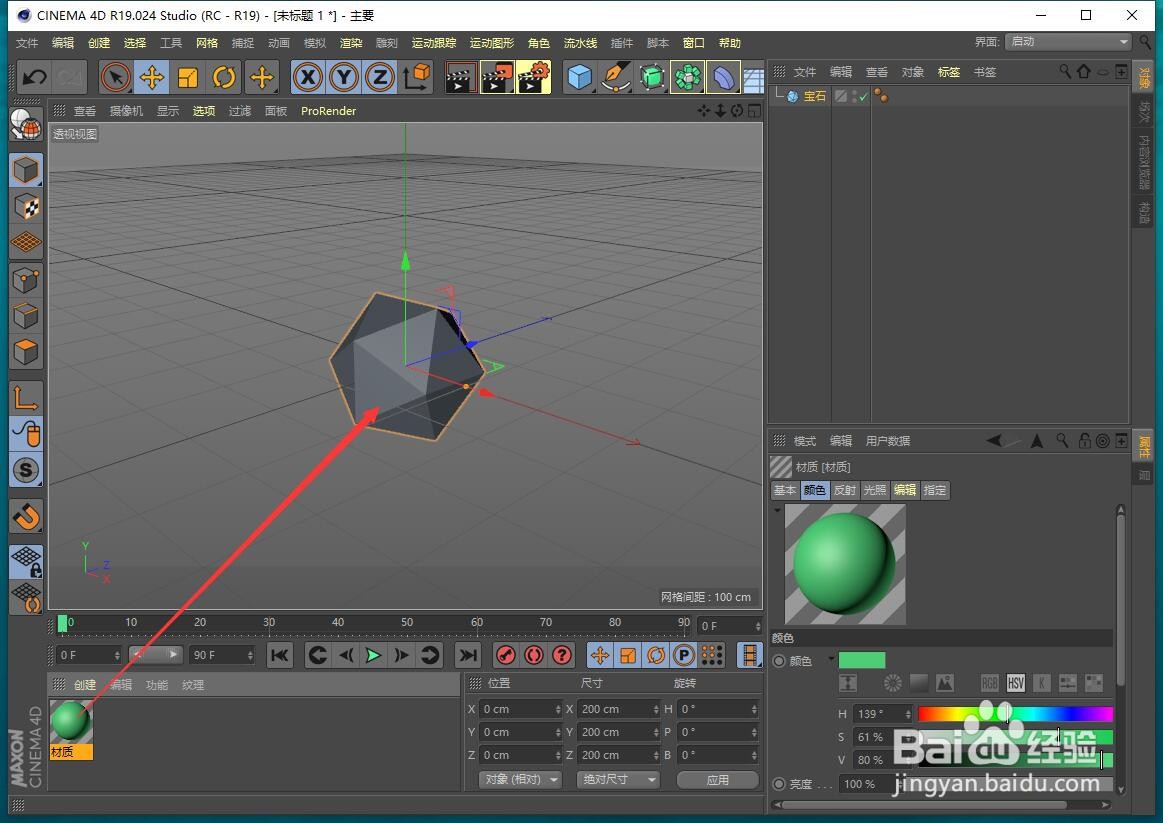This screenshot has height=823, width=1163.
Task: Activate the Scale tool in top toolbar
Action: [x=188, y=77]
